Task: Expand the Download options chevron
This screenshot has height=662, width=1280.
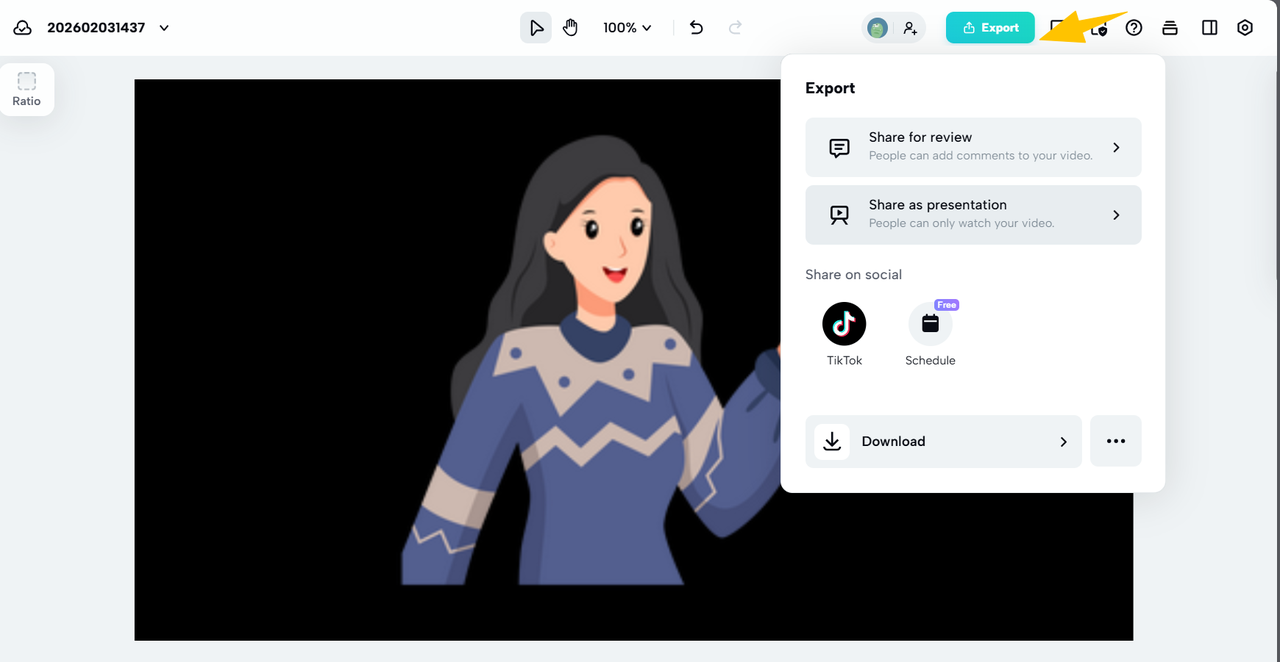Action: tap(1063, 441)
